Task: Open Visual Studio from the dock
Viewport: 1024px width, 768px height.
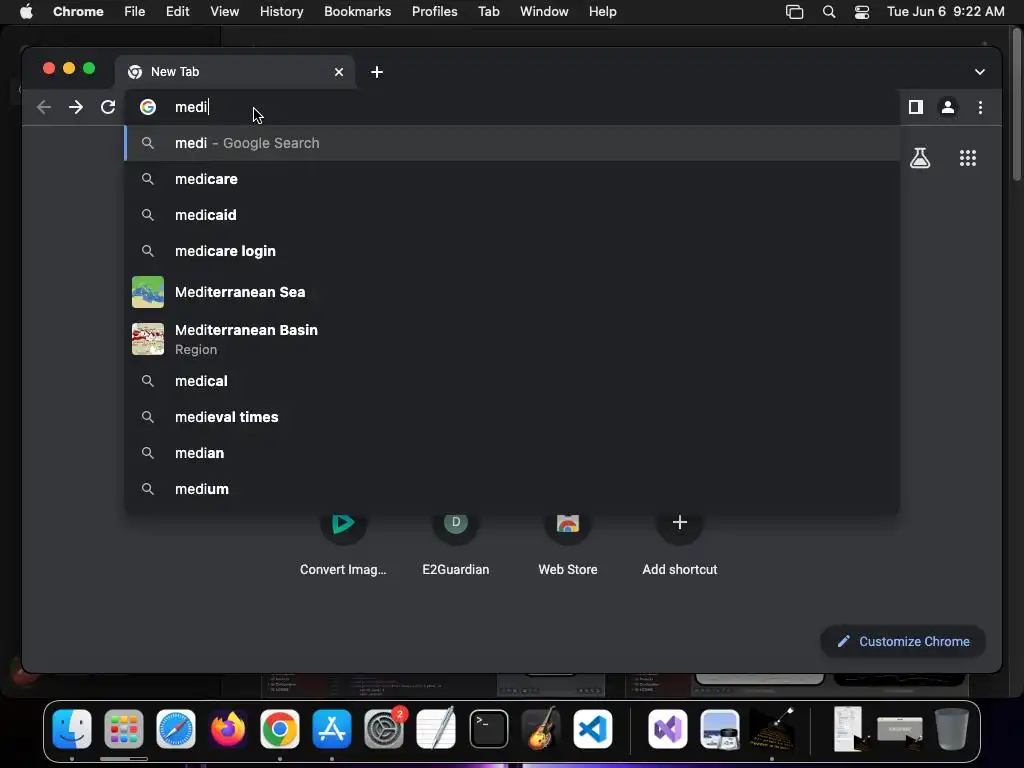Action: click(x=667, y=728)
